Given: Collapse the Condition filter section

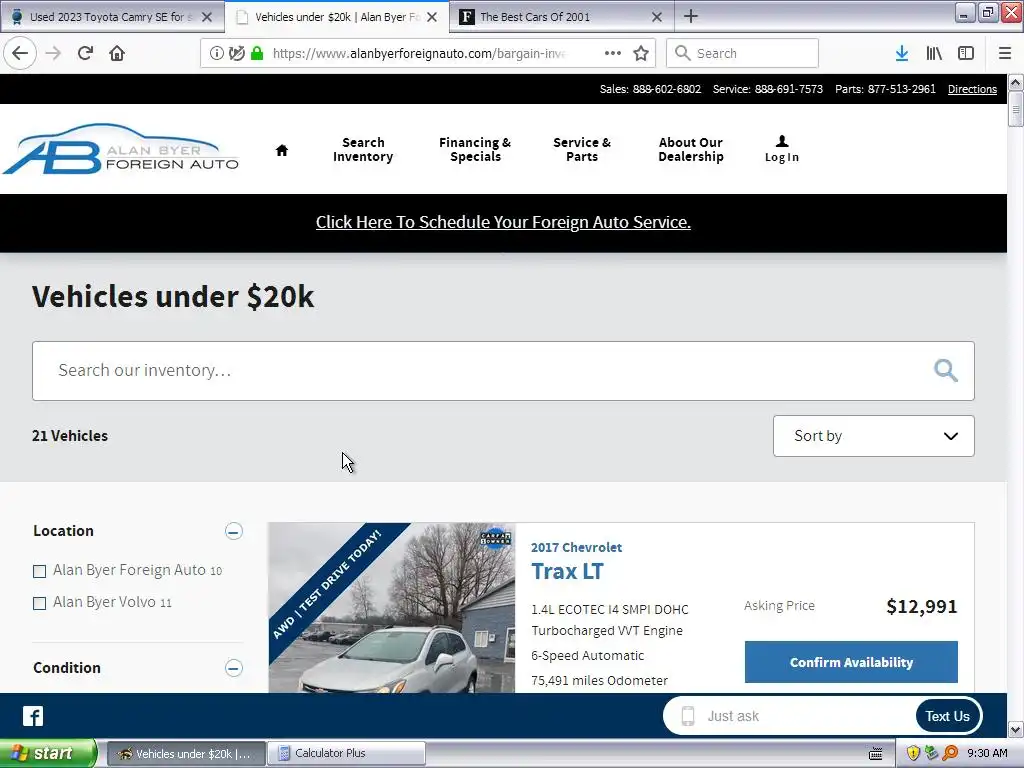Looking at the screenshot, I should click(234, 668).
